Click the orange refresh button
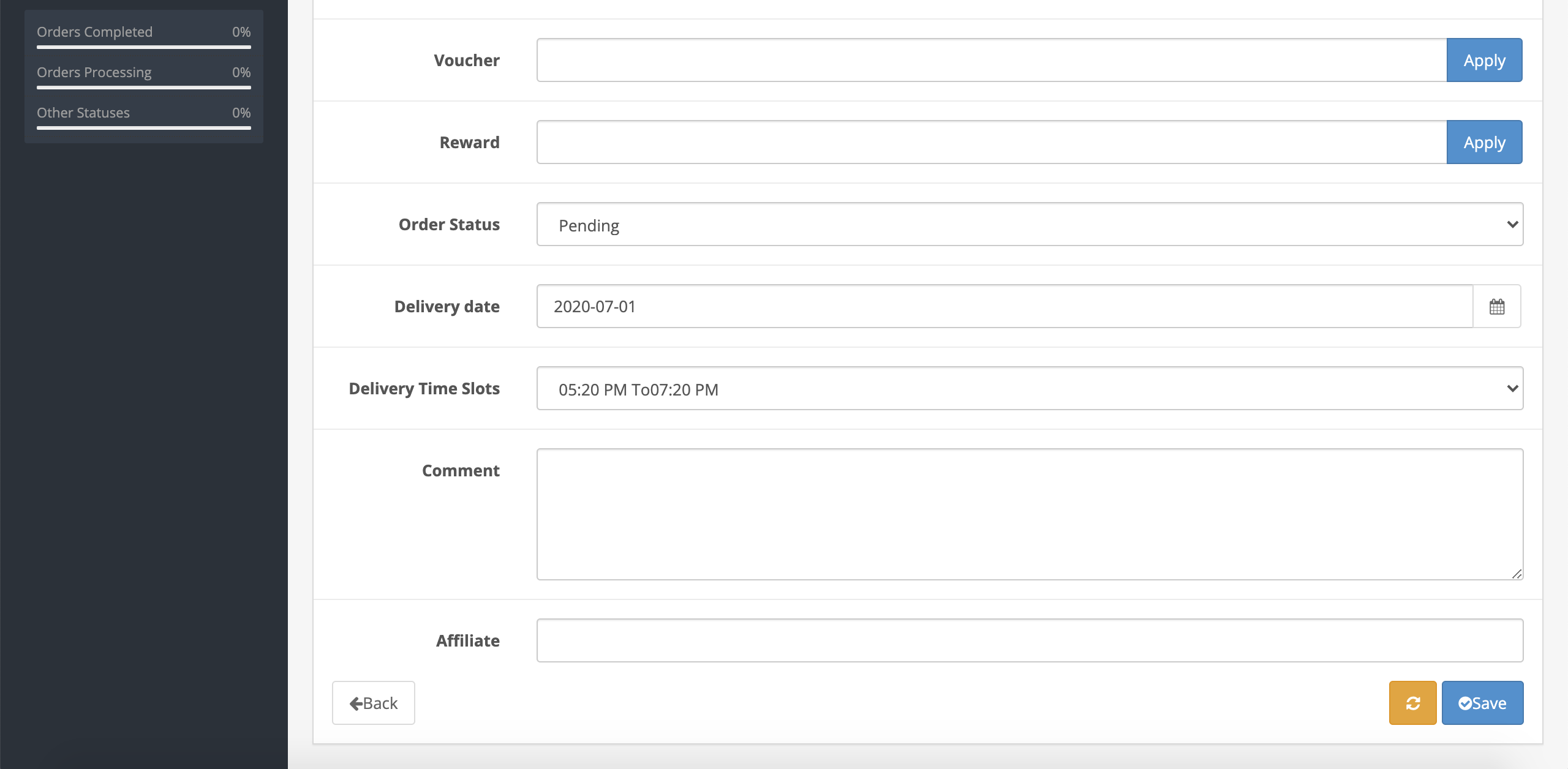The width and height of the screenshot is (1568, 769). pos(1412,703)
